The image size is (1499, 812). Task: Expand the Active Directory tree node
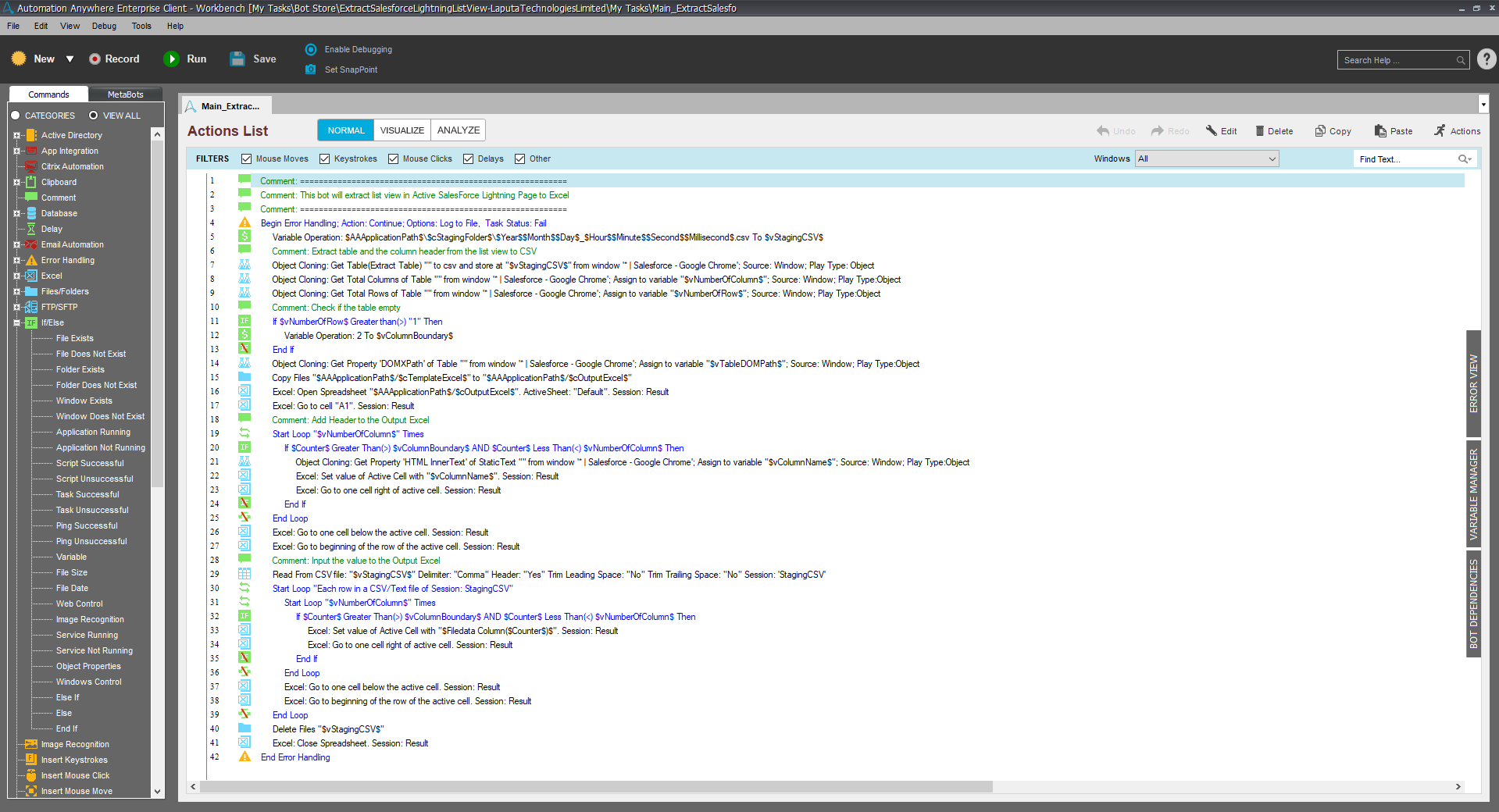(x=16, y=135)
